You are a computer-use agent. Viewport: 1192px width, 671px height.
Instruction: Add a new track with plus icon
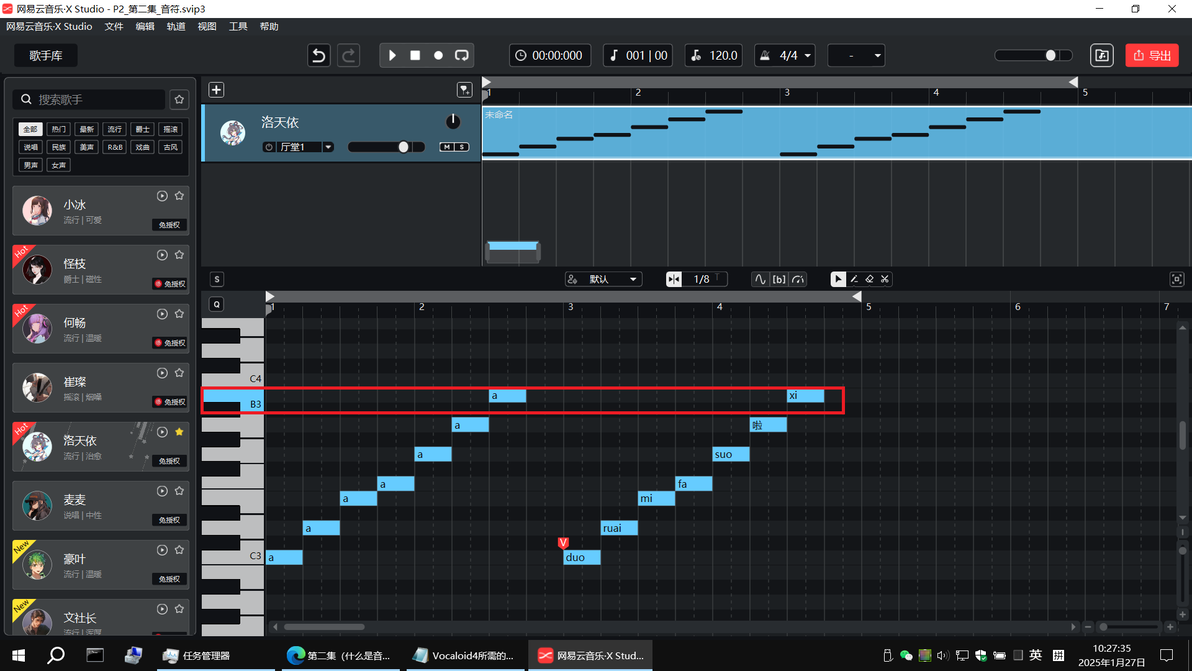coord(216,90)
